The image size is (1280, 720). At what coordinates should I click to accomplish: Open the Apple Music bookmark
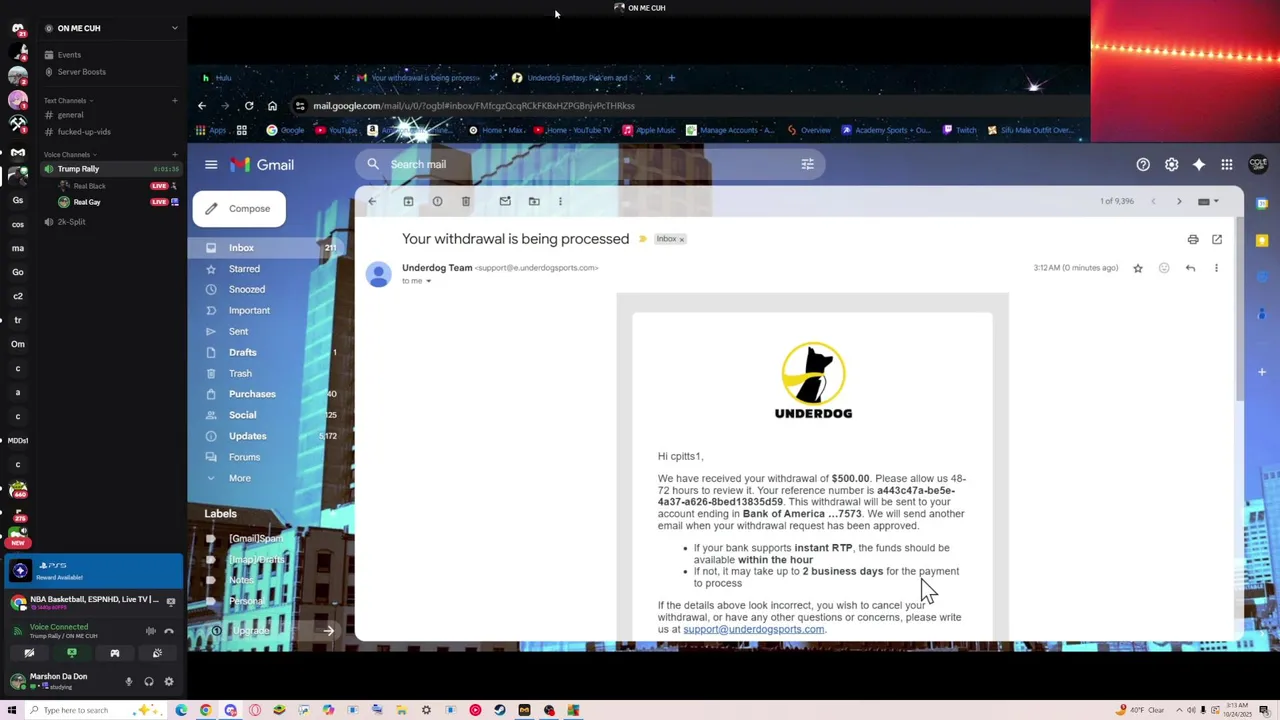(x=649, y=130)
